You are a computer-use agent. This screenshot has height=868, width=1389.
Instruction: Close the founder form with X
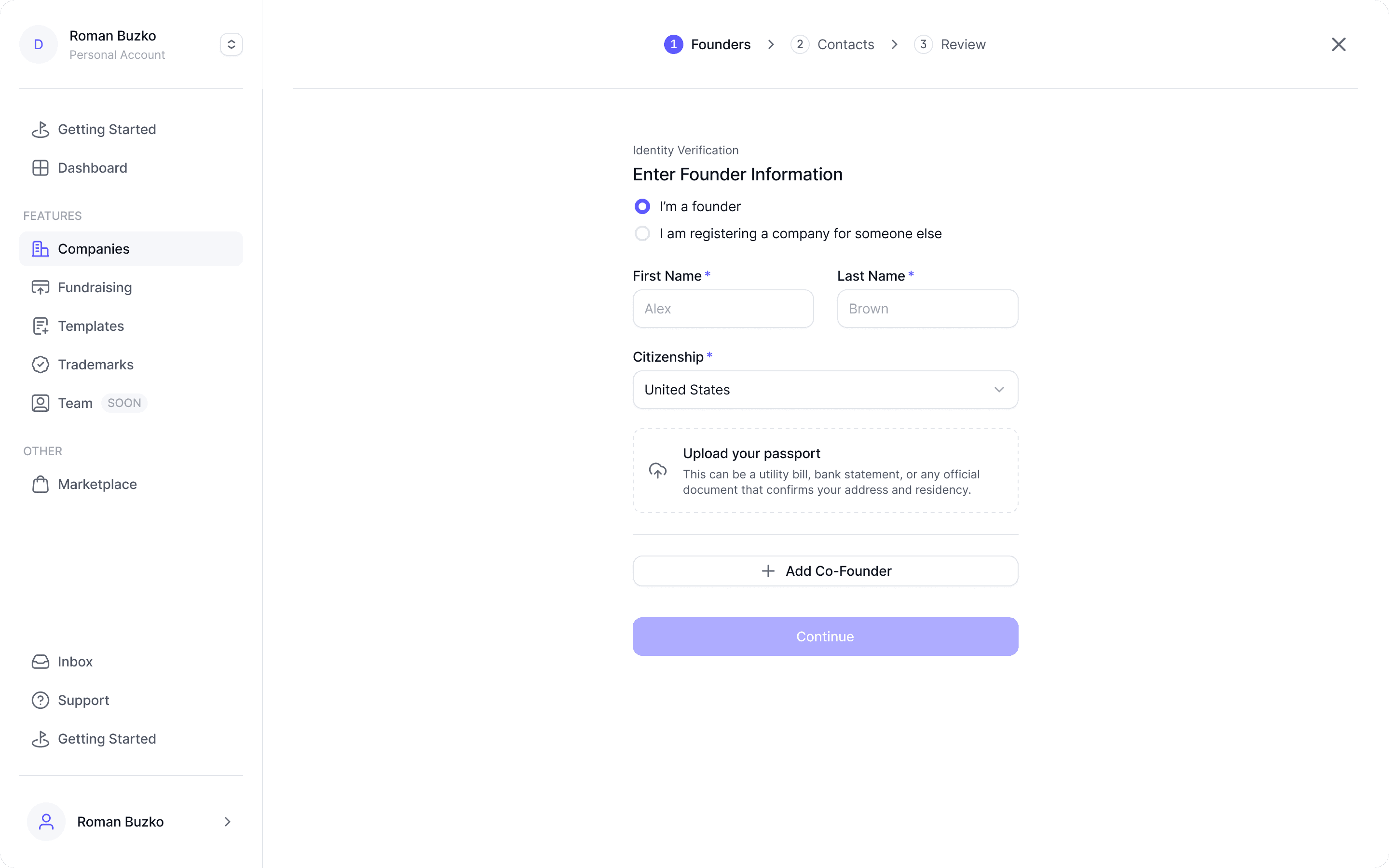tap(1338, 44)
